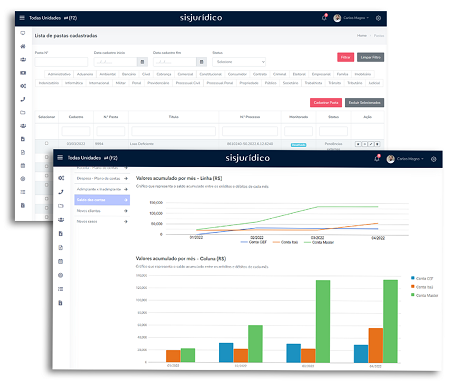450x384 pixels.
Task: Click folder icon in front window sidebar
Action: pos(61,206)
